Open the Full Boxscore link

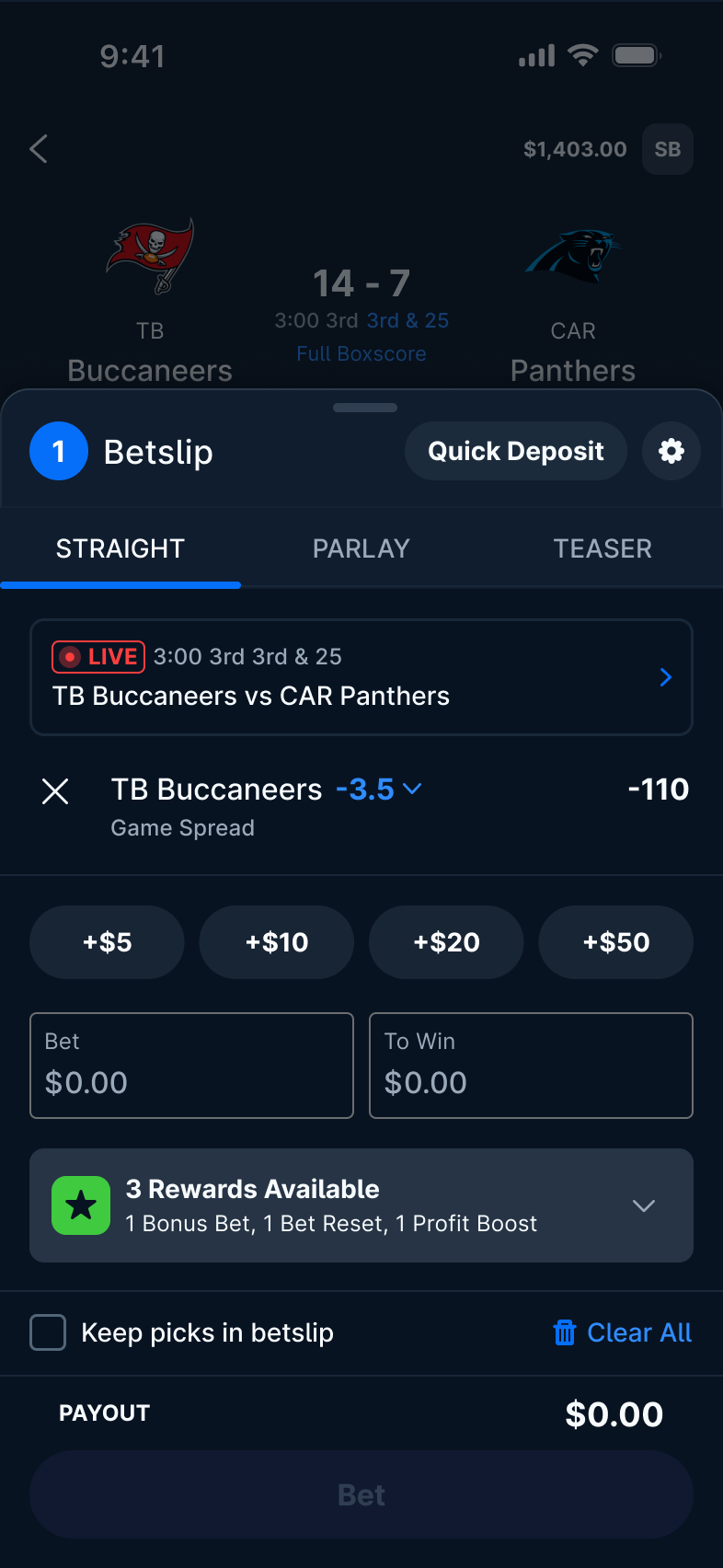[361, 354]
